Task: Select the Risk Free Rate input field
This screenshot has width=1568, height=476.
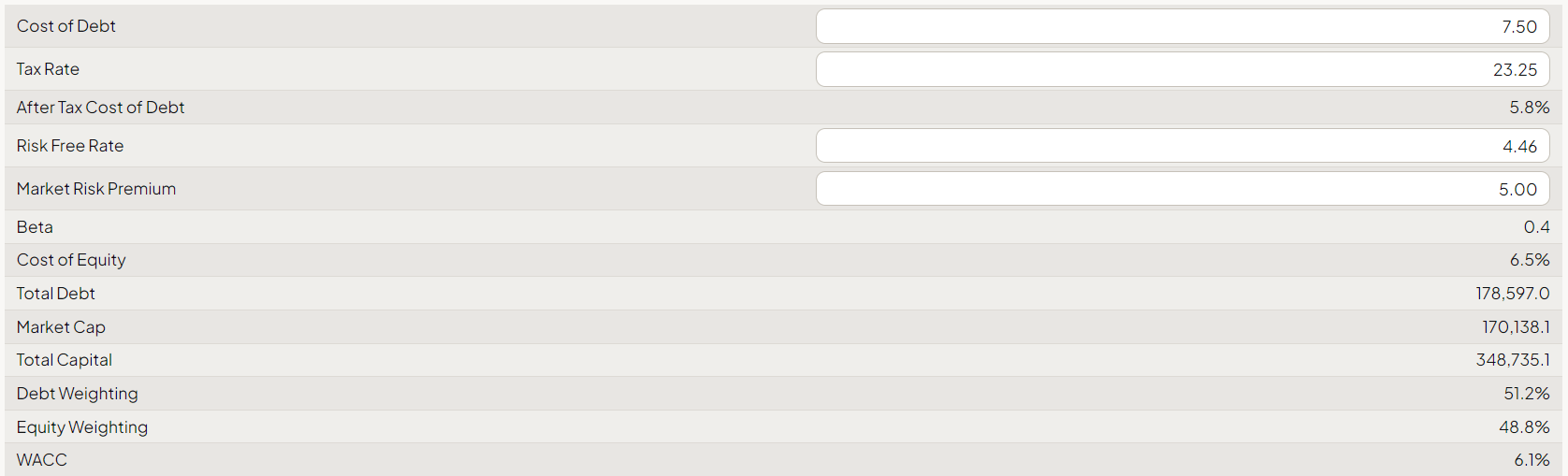Action: tap(1183, 146)
